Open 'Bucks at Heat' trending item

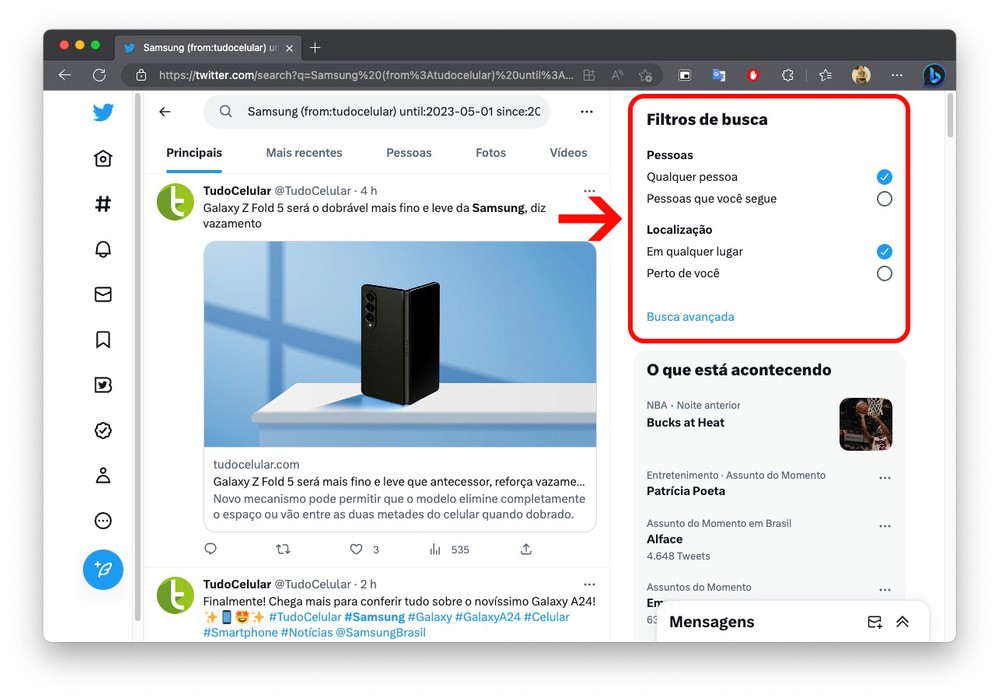[686, 423]
